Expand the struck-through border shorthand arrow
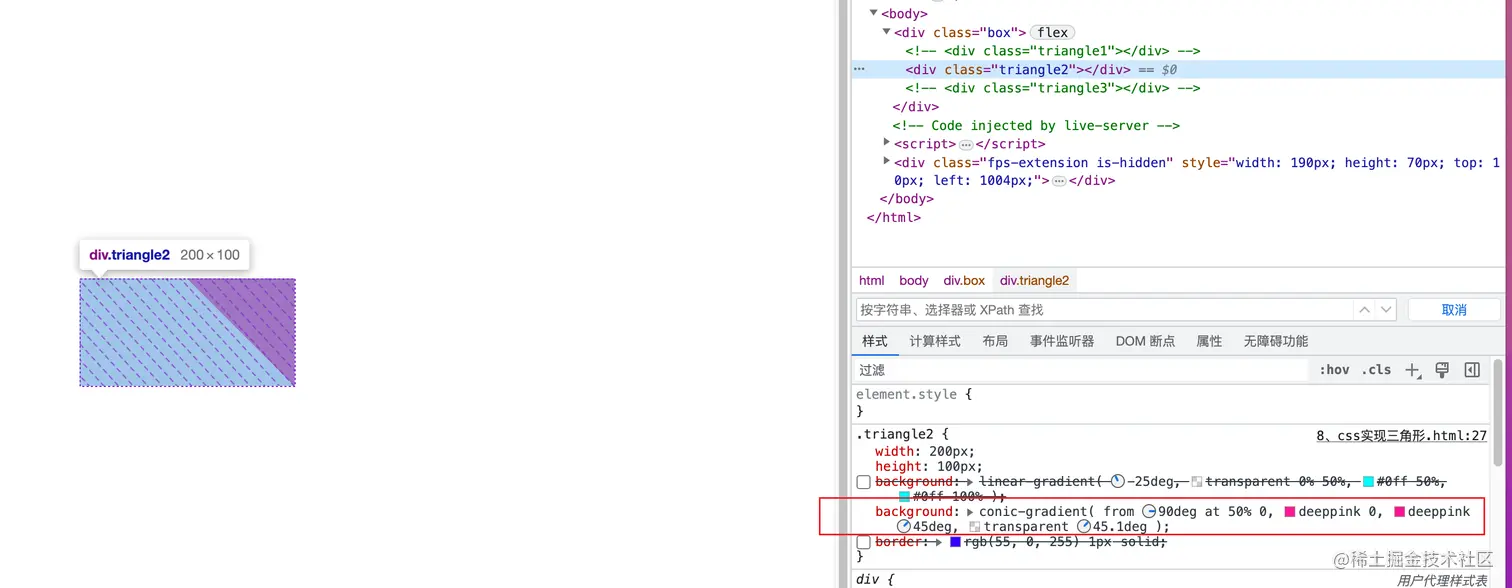Screen dimensions: 1512x588 coord(940,541)
